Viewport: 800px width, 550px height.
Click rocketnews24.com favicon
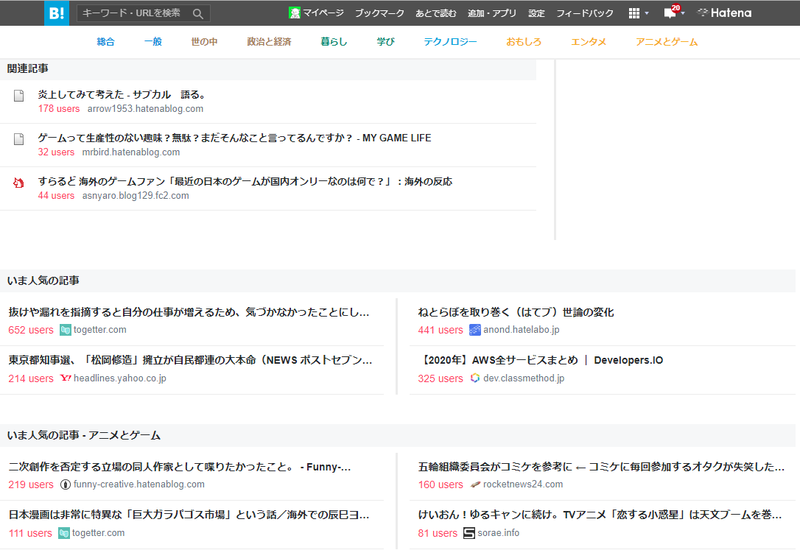tap(475, 484)
